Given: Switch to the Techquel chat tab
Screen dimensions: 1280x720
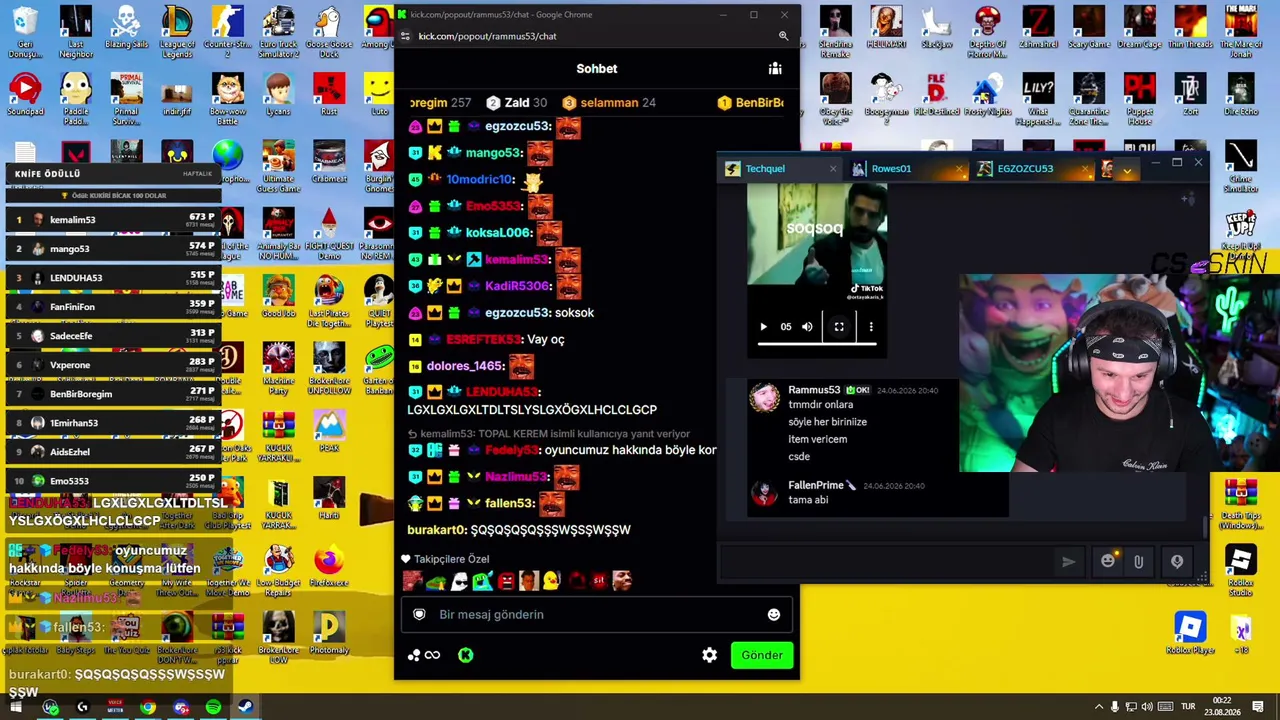Looking at the screenshot, I should pos(765,169).
